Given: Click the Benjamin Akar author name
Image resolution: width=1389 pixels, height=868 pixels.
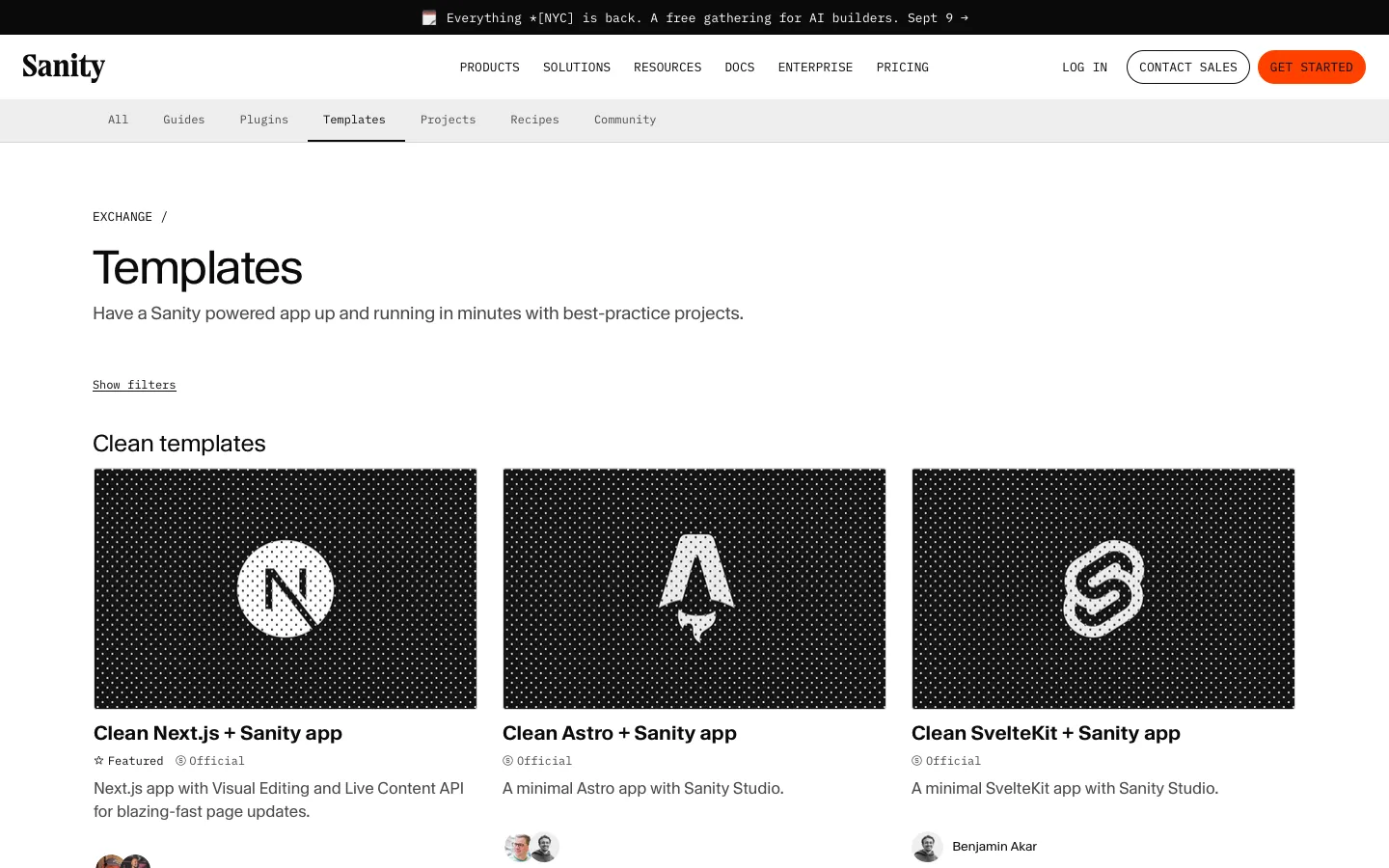Looking at the screenshot, I should [994, 847].
